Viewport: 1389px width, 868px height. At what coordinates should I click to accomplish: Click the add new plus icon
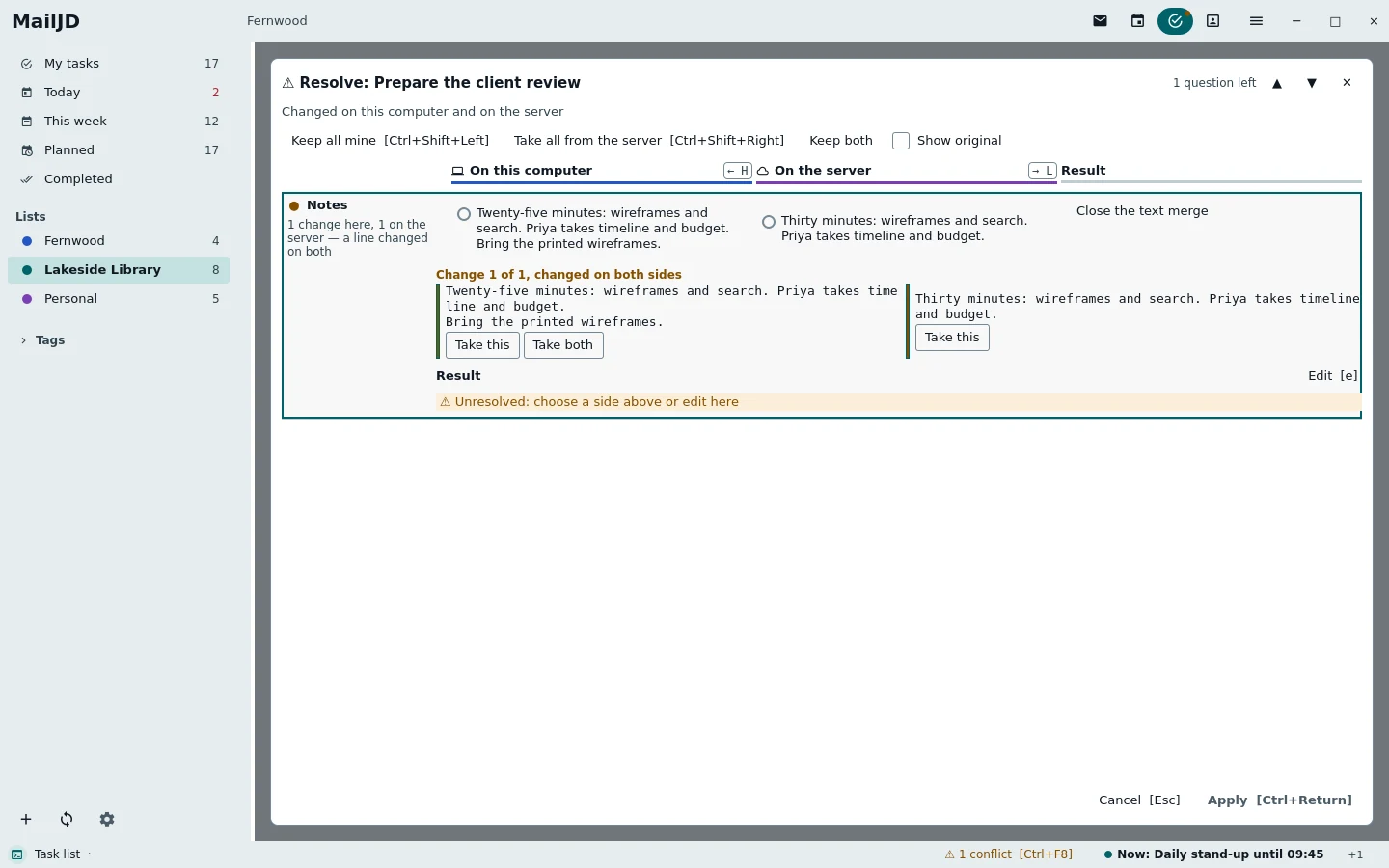click(x=26, y=820)
